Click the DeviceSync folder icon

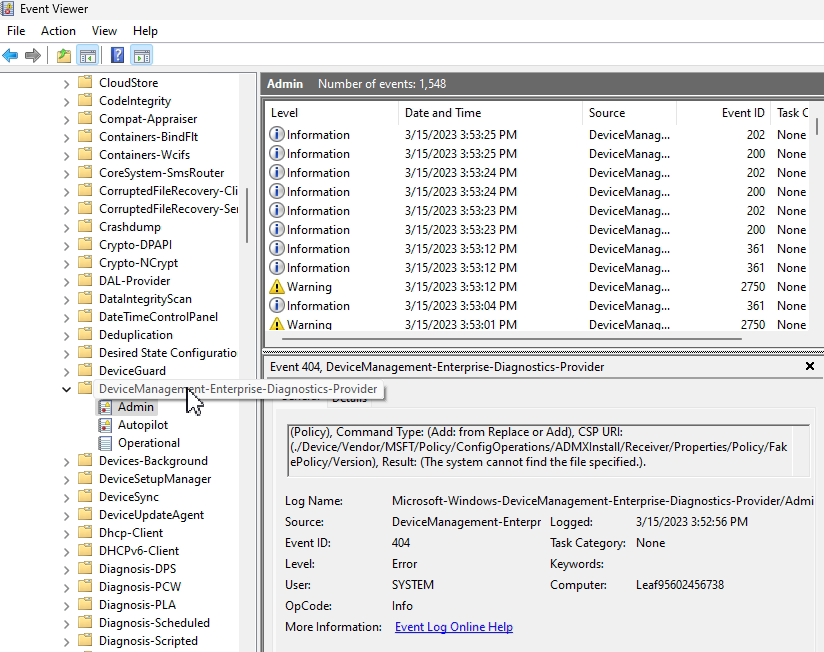tap(85, 496)
